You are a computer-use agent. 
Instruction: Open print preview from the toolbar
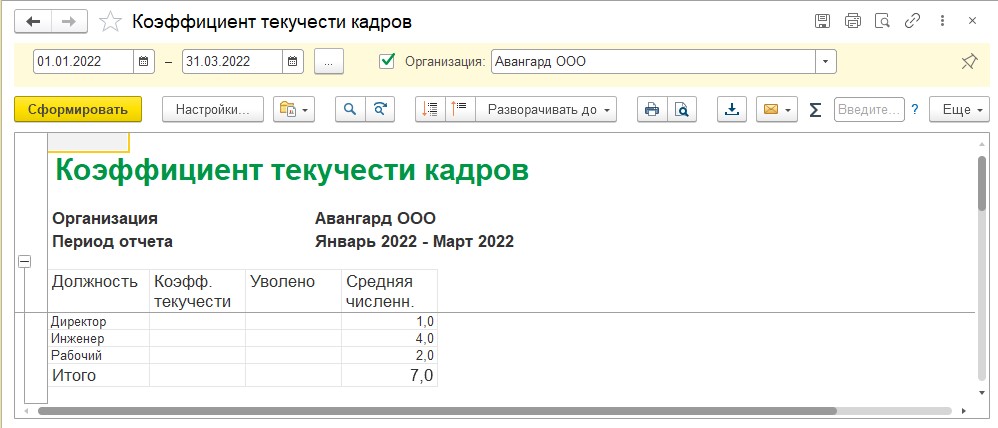(682, 110)
